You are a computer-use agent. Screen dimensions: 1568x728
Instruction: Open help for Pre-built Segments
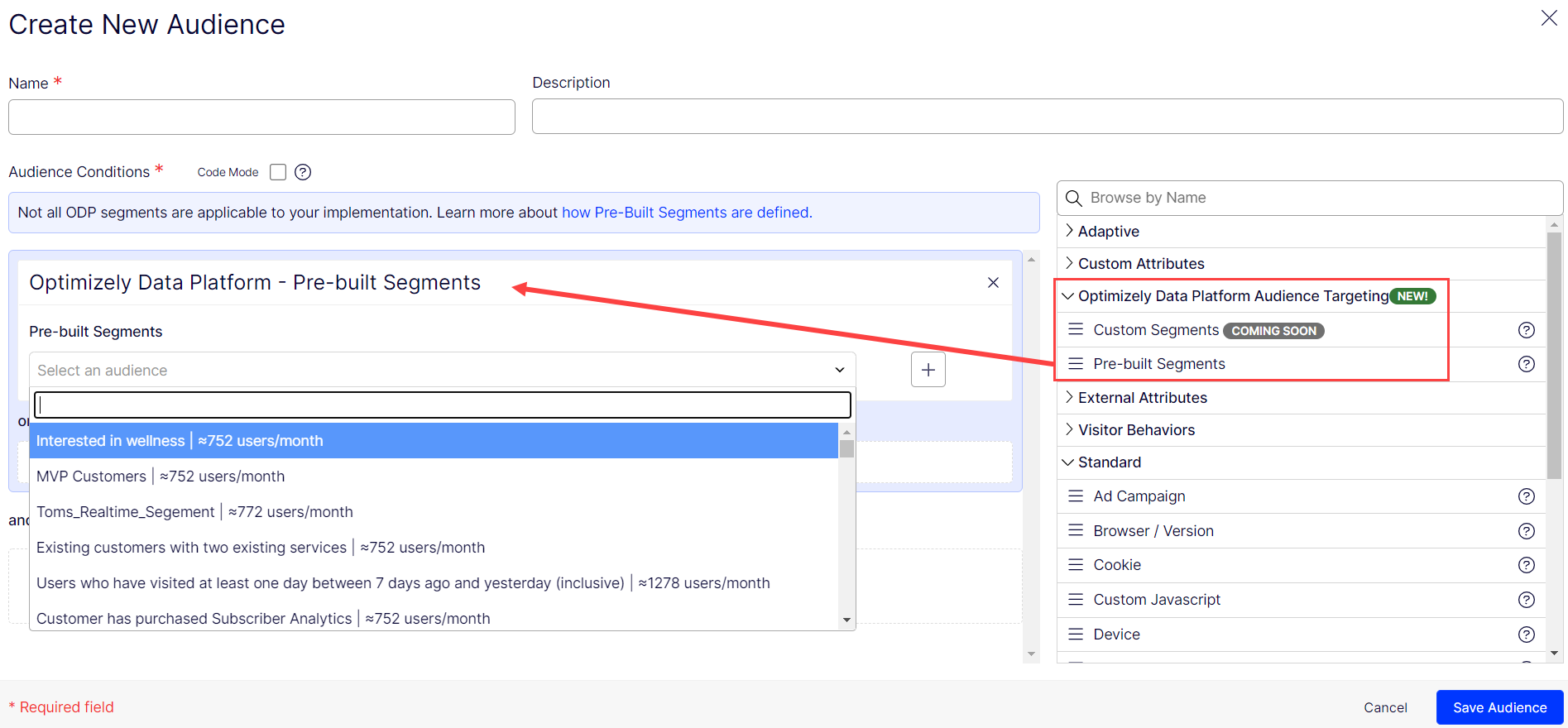(x=1526, y=364)
